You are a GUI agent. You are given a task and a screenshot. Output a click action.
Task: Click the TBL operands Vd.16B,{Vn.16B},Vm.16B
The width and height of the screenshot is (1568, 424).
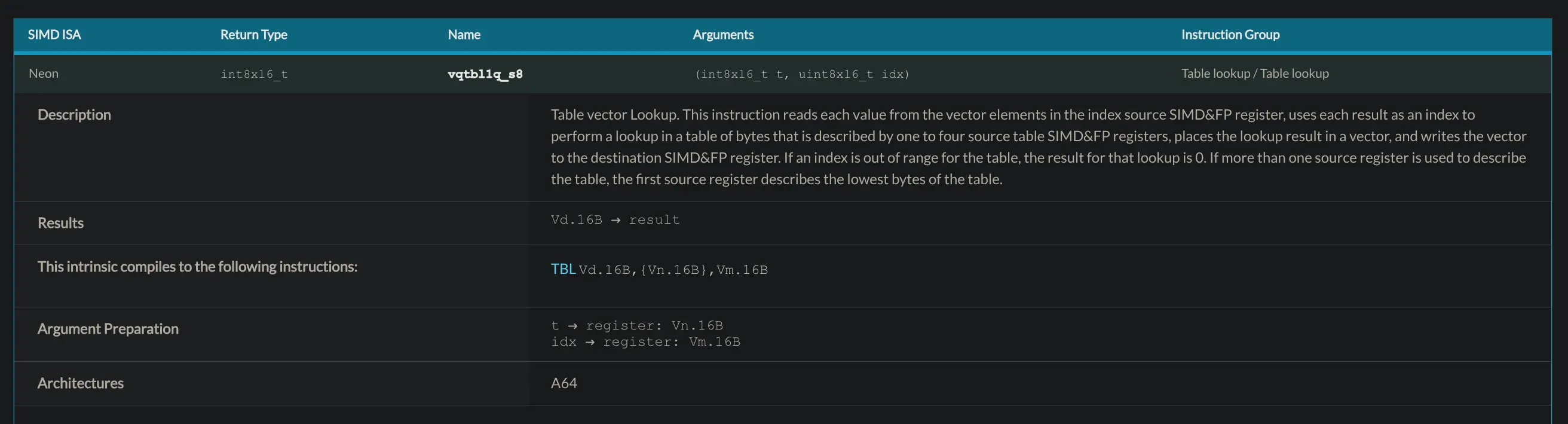pyautogui.click(x=673, y=270)
